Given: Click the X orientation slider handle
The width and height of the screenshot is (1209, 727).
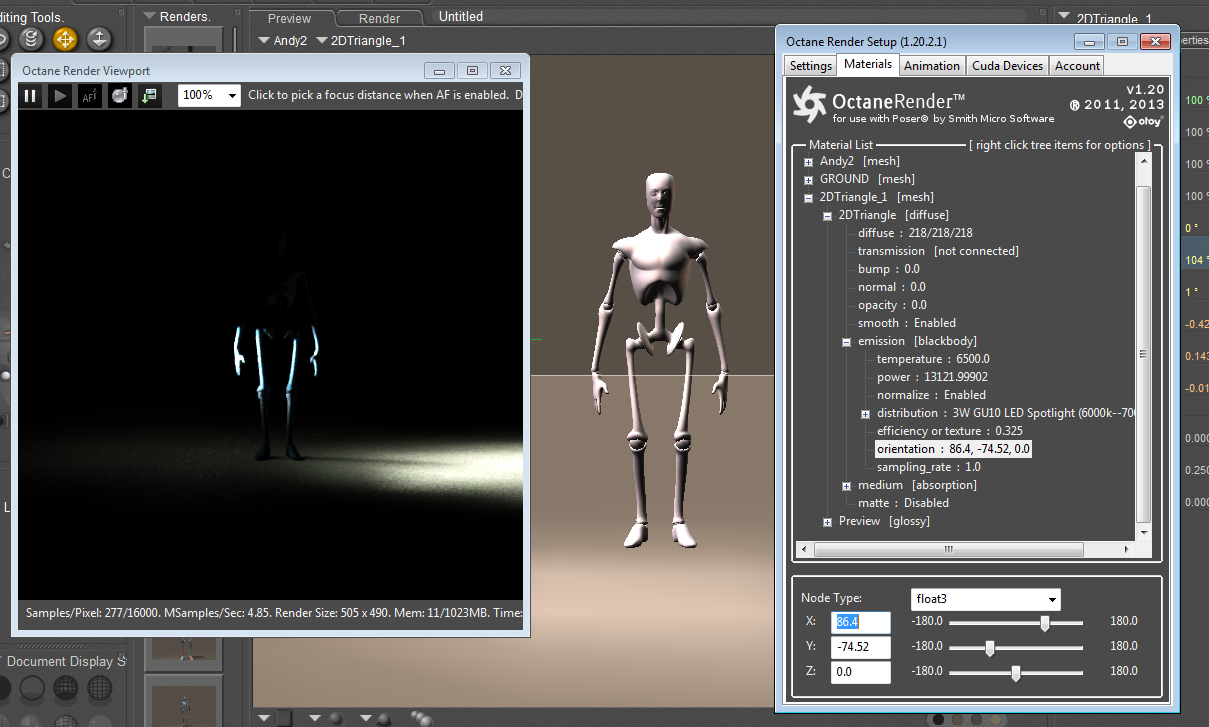Looking at the screenshot, I should coord(1045,622).
